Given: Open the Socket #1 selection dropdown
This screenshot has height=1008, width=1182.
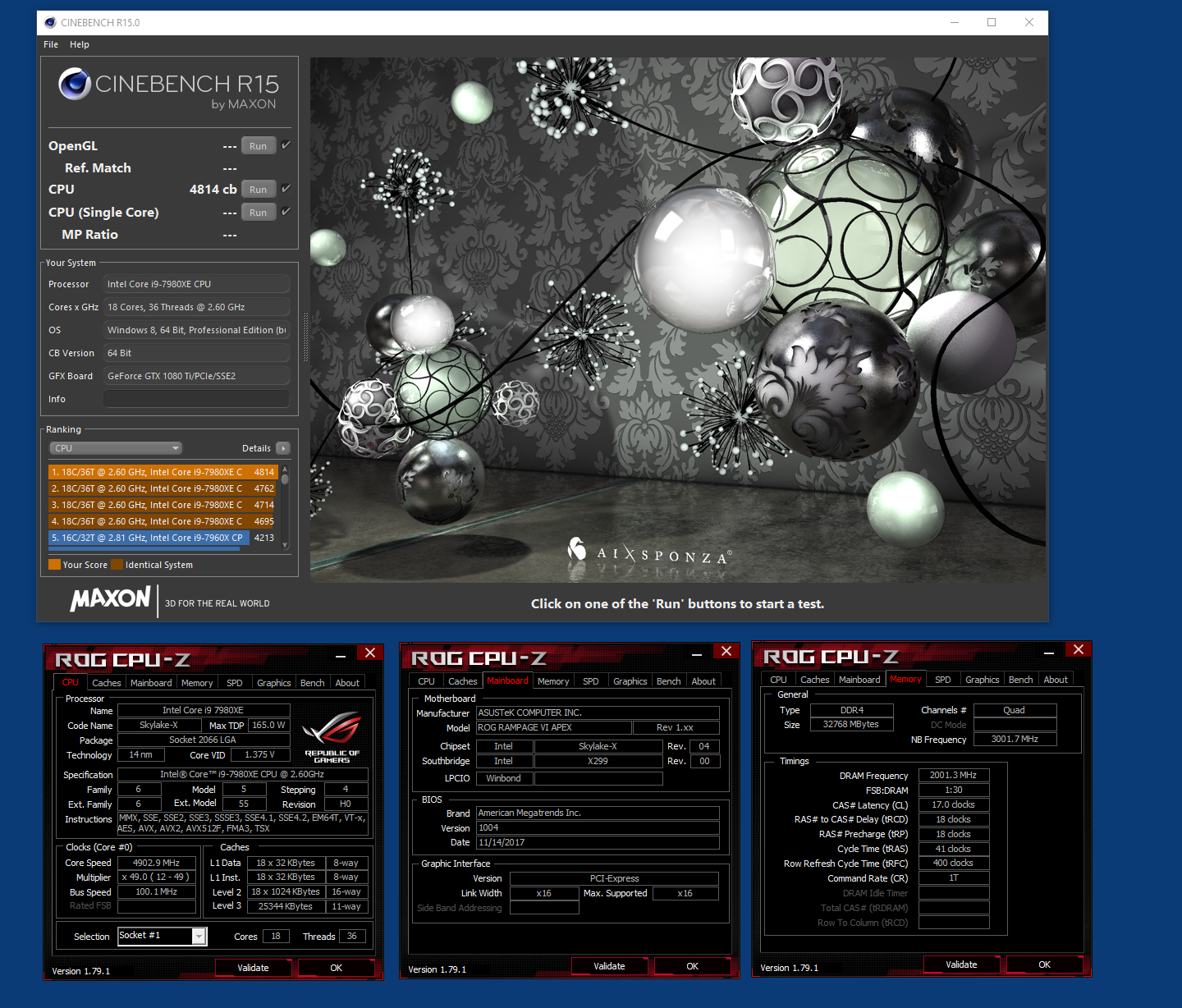Looking at the screenshot, I should tap(199, 937).
